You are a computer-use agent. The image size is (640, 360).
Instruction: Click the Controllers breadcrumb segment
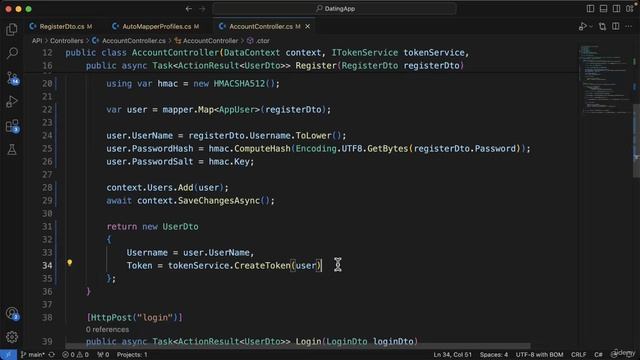[67, 41]
